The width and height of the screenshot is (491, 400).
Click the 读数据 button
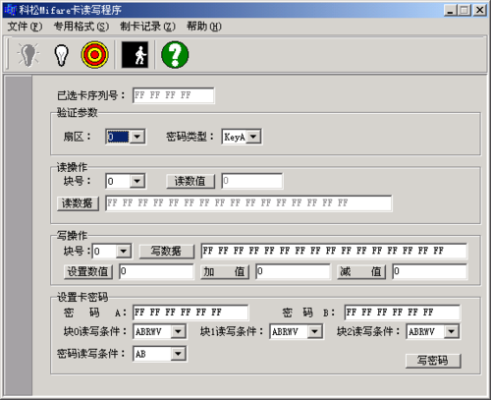pos(78,203)
